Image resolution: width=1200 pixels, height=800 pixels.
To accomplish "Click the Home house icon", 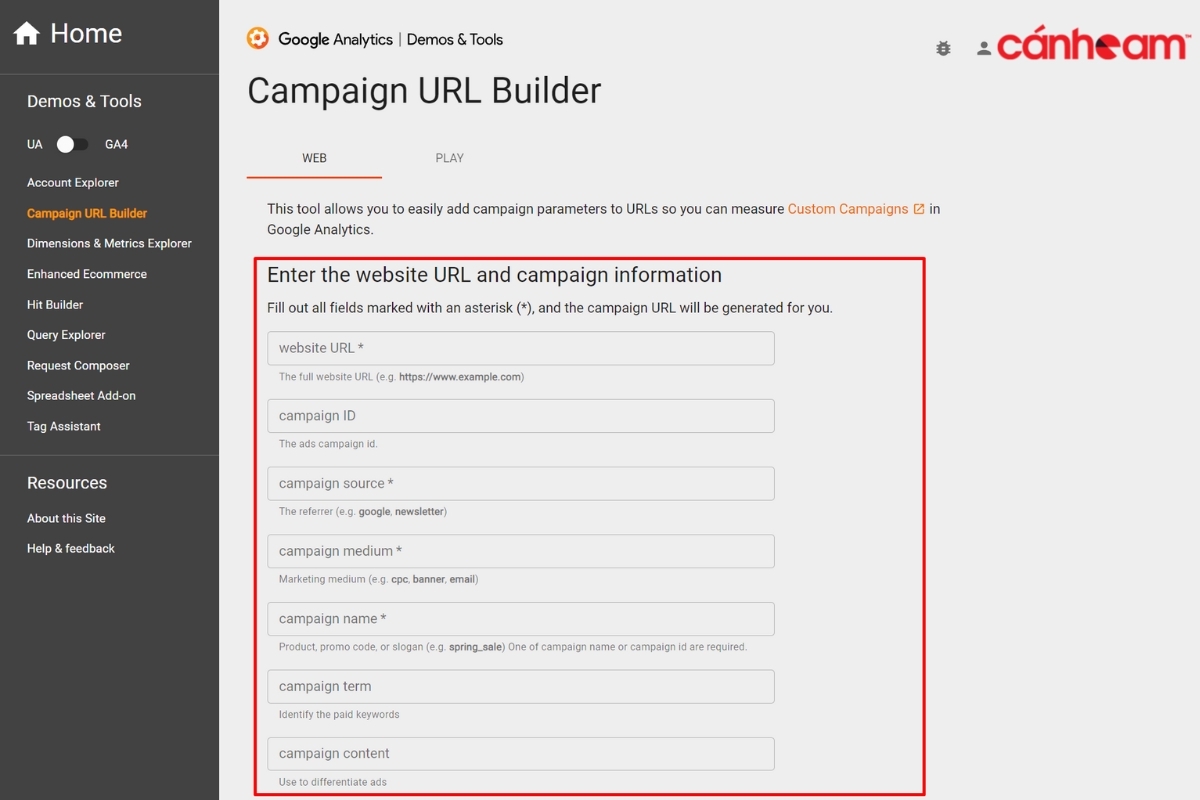I will (x=26, y=34).
